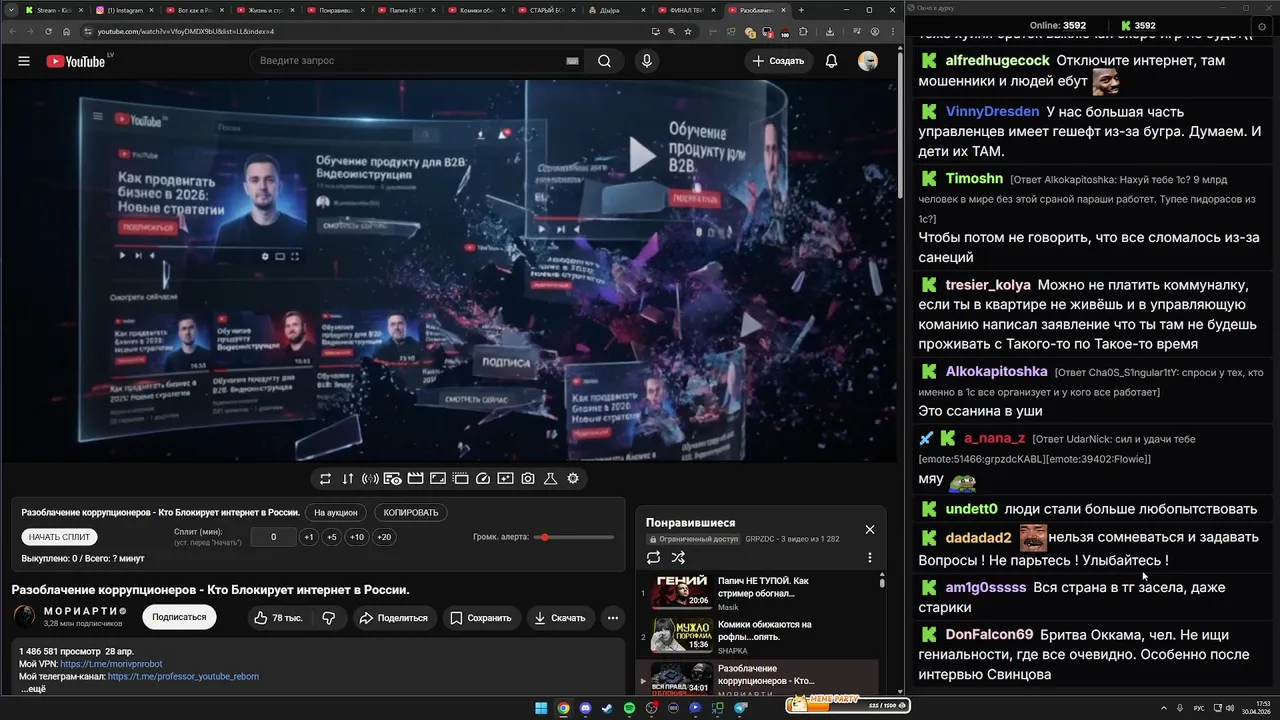Dislike the video with thumbs-down button
Viewport: 1280px width, 720px height.
click(x=329, y=618)
